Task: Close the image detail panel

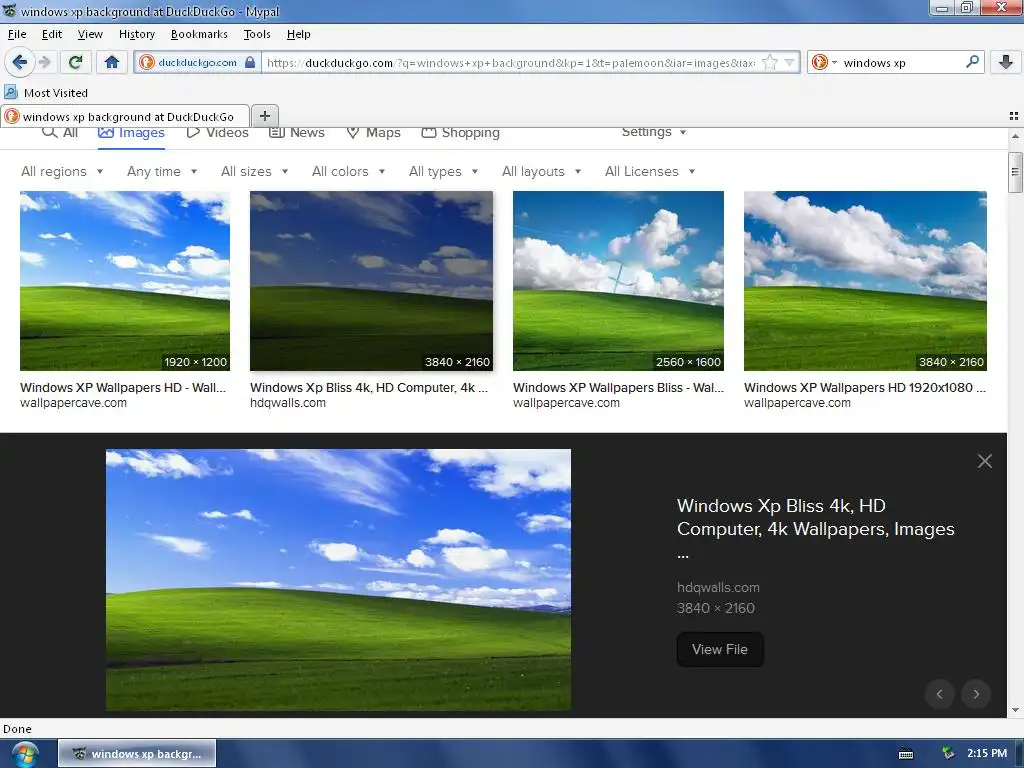Action: pyautogui.click(x=984, y=461)
